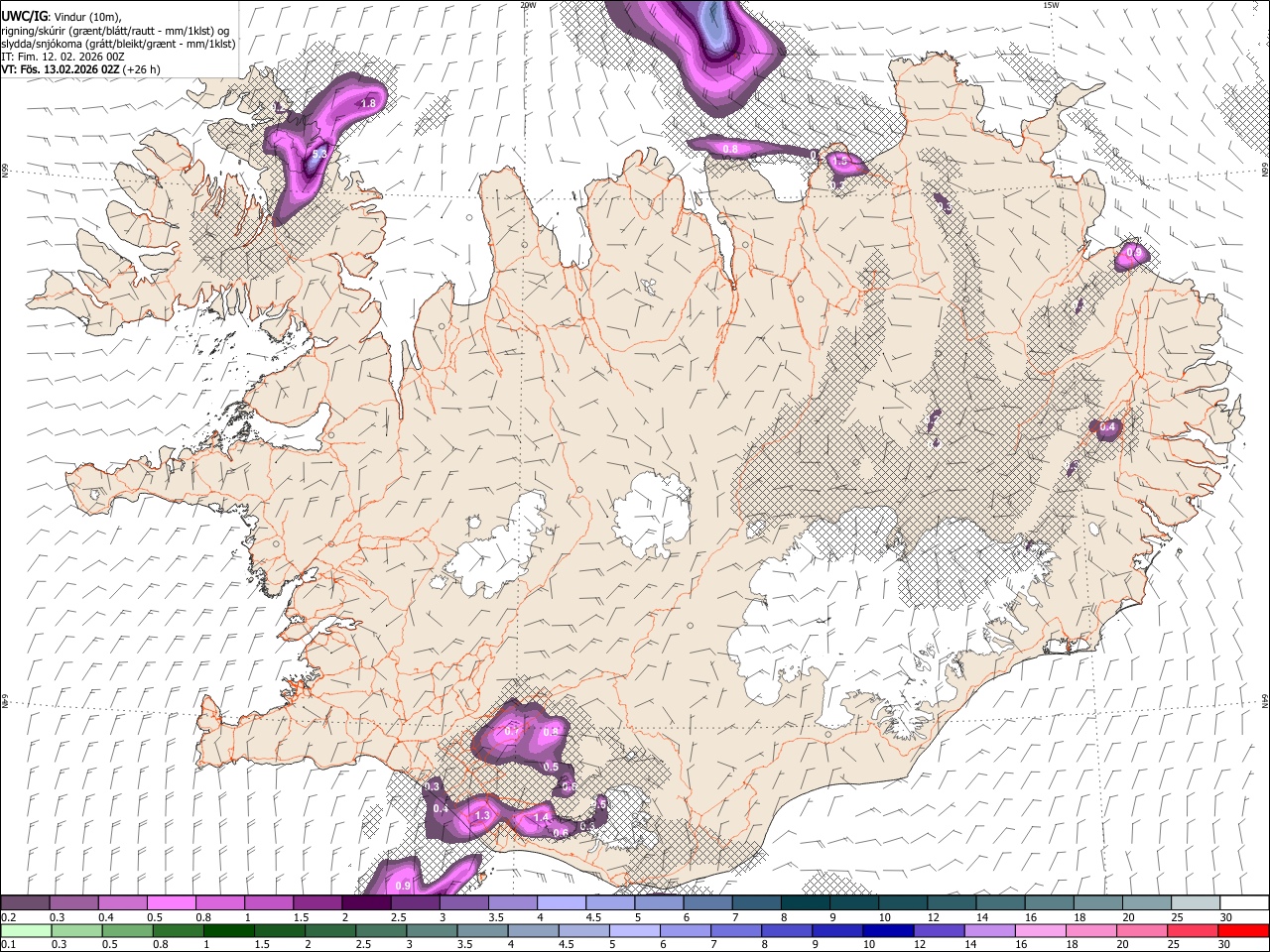Viewport: 1270px width, 952px height.
Task: Click the 1–1.5 dark green rain legend swatch
Action: (x=228, y=931)
